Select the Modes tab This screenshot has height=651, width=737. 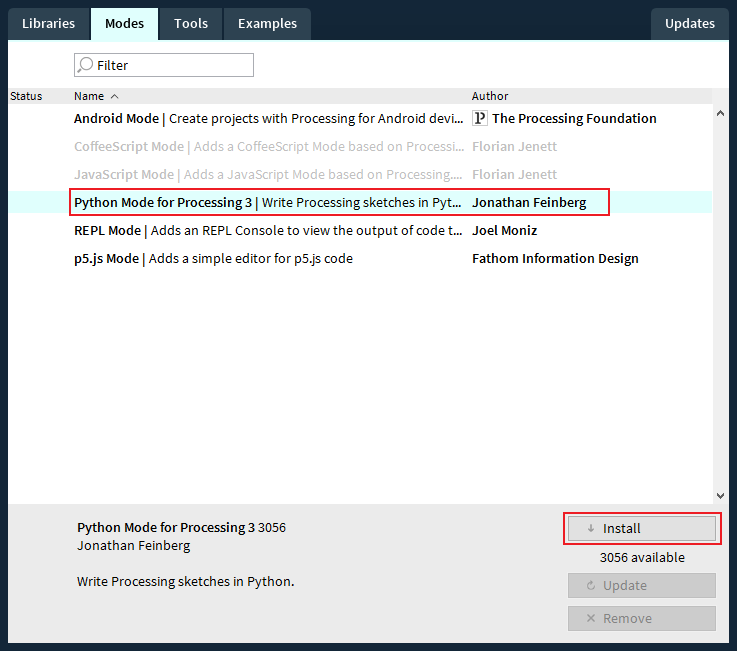124,24
